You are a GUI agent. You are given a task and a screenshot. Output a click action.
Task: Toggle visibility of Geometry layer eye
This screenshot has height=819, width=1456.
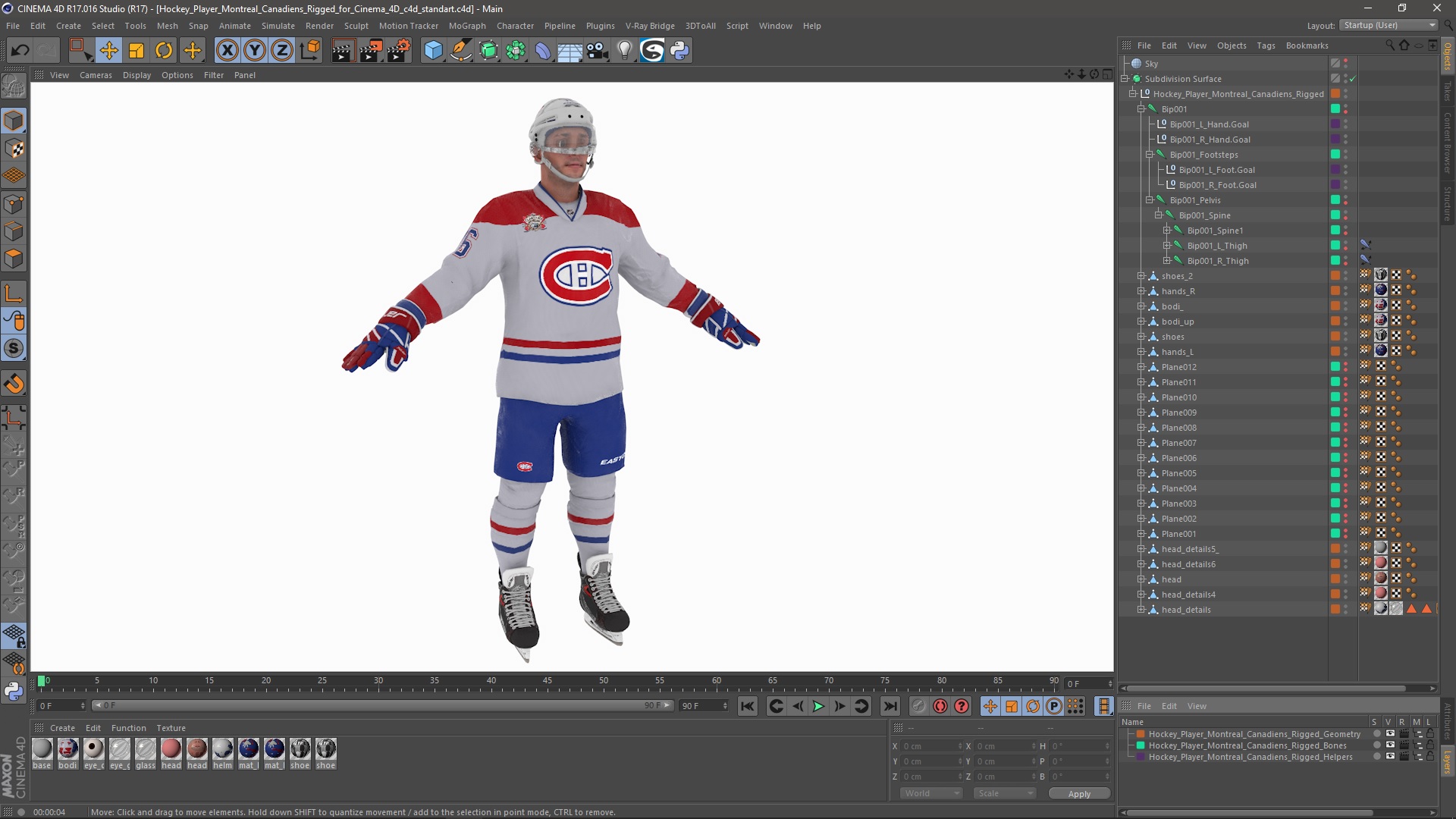pyautogui.click(x=1390, y=734)
